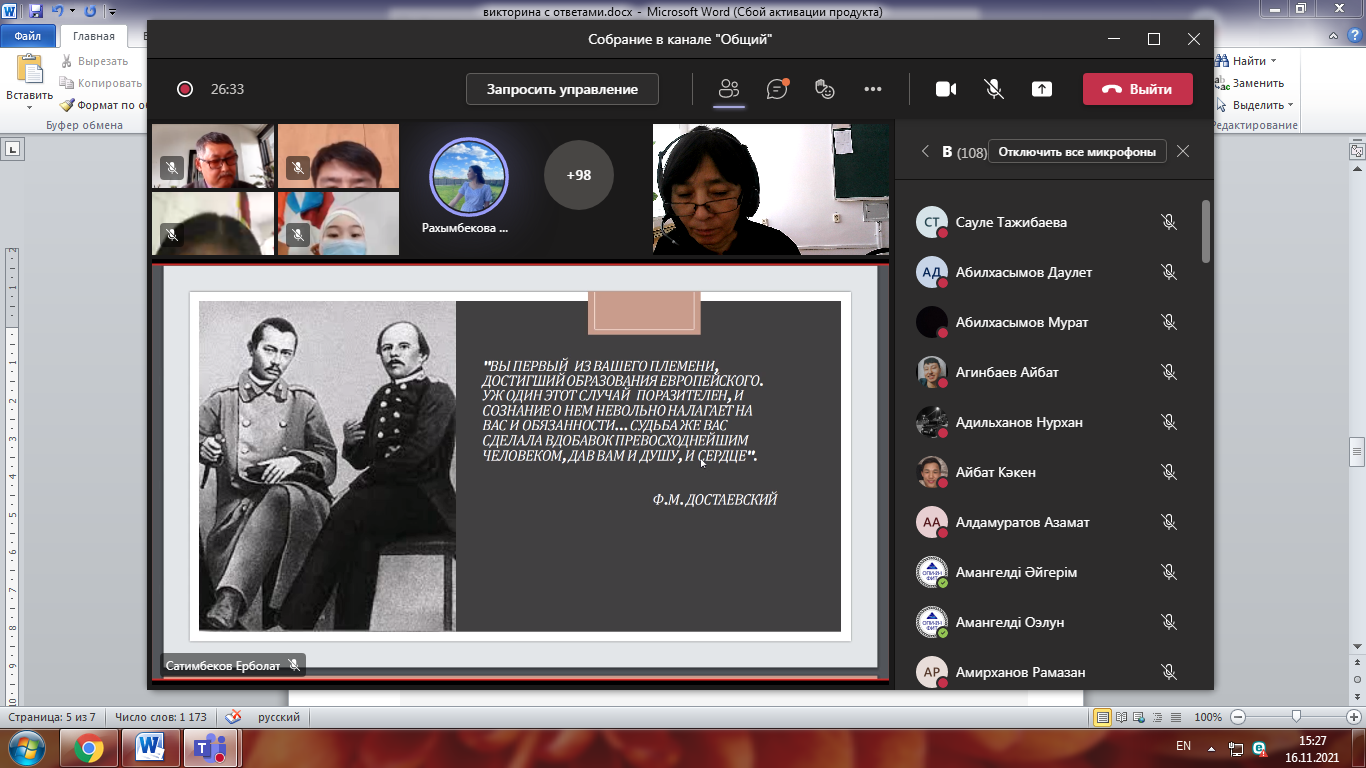Toggle mute icon for Амирханов Рамазан
This screenshot has width=1366, height=768.
pos(1168,672)
